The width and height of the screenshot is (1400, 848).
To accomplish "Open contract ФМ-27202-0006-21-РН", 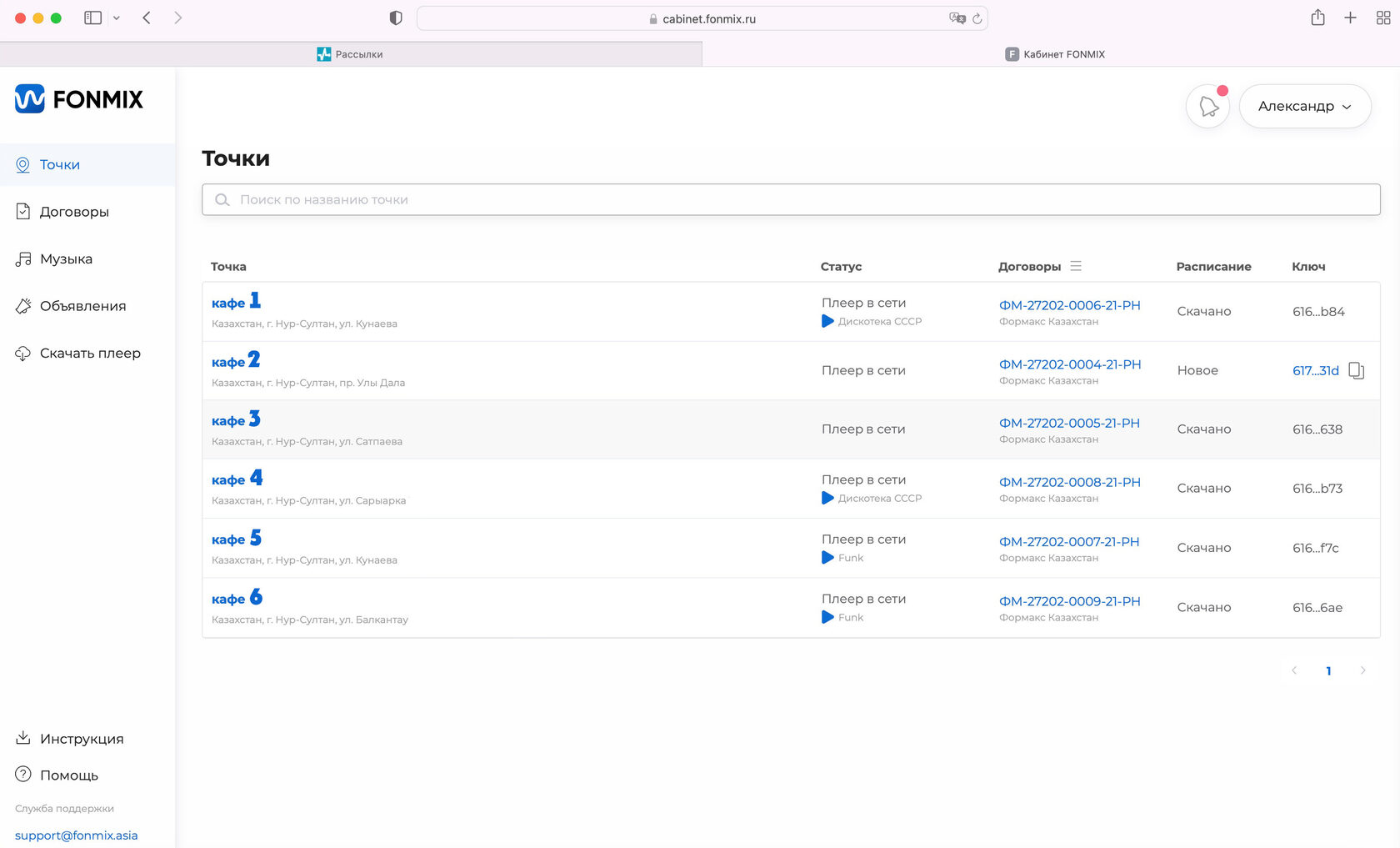I will point(1069,306).
